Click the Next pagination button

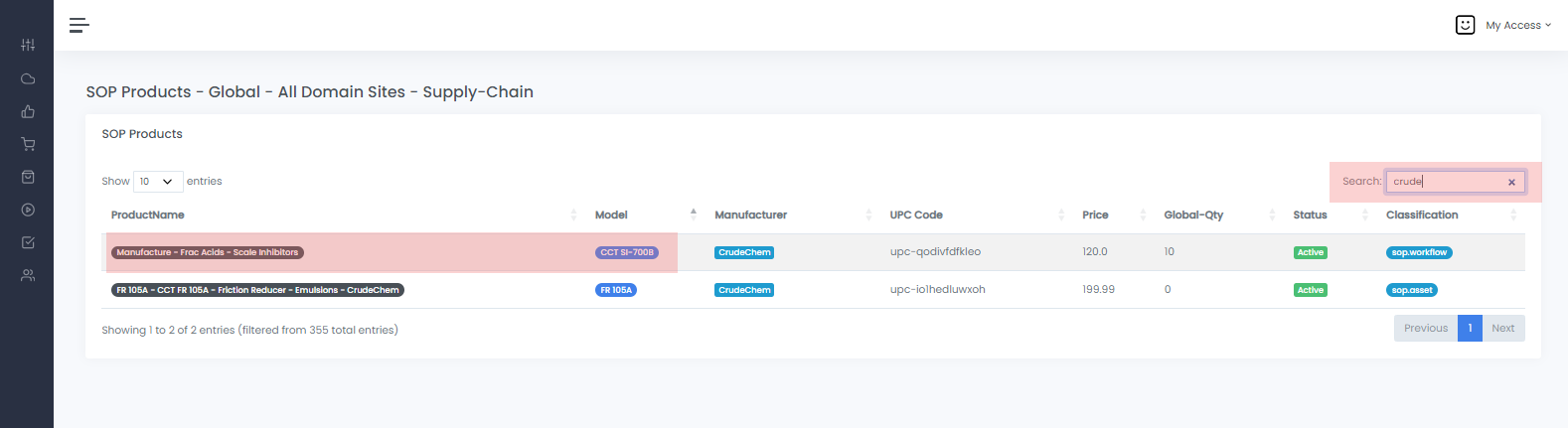click(x=1502, y=328)
